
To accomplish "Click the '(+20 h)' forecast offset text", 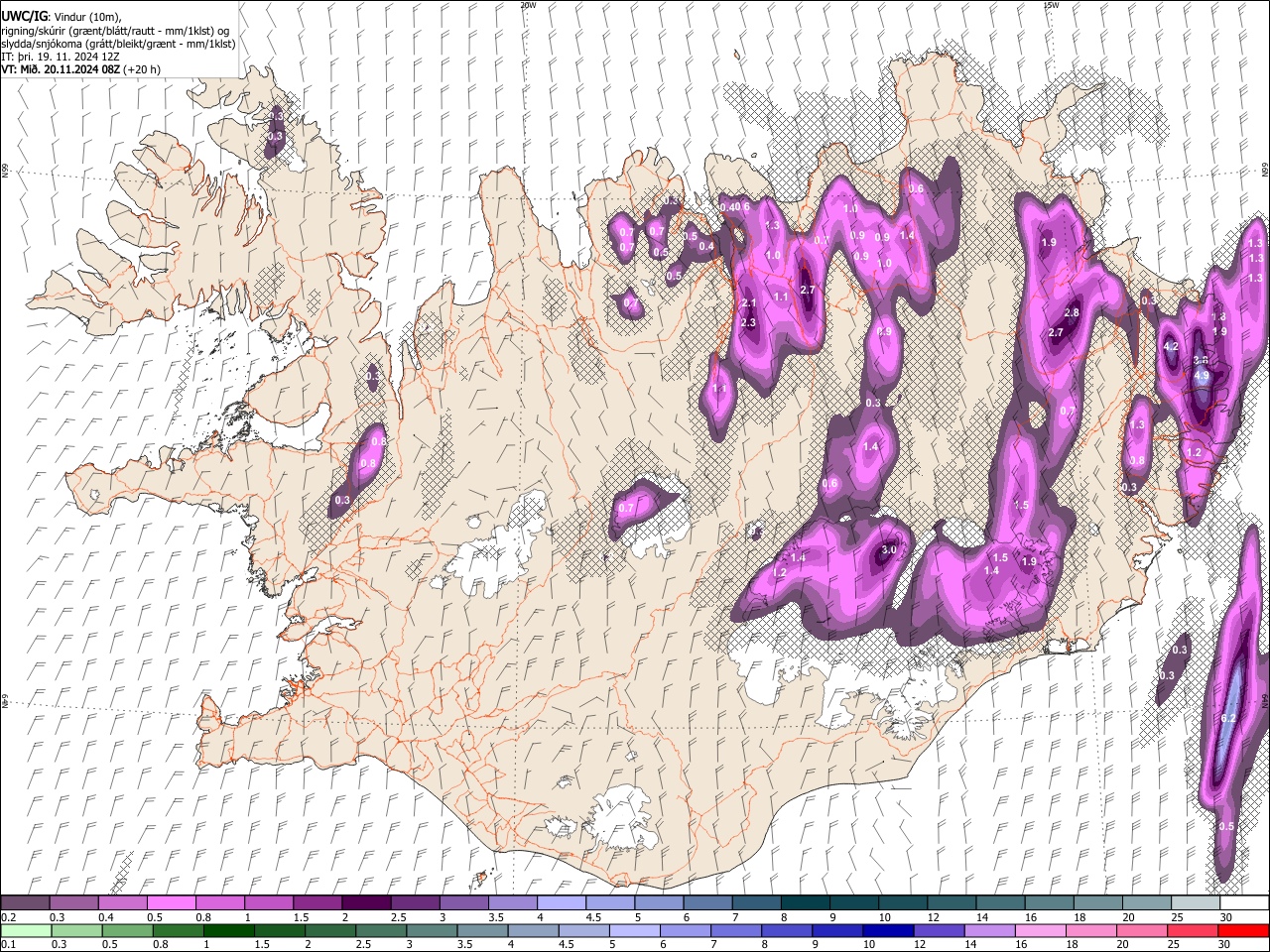I will pyautogui.click(x=143, y=69).
